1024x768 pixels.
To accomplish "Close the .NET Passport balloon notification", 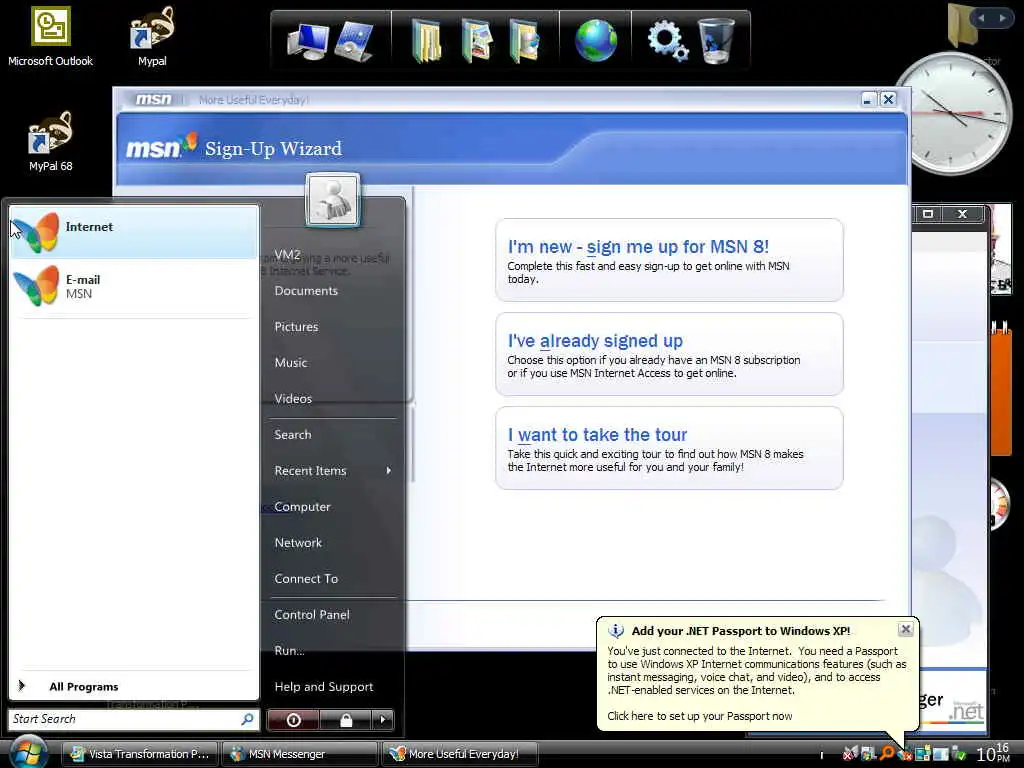I will click(905, 629).
